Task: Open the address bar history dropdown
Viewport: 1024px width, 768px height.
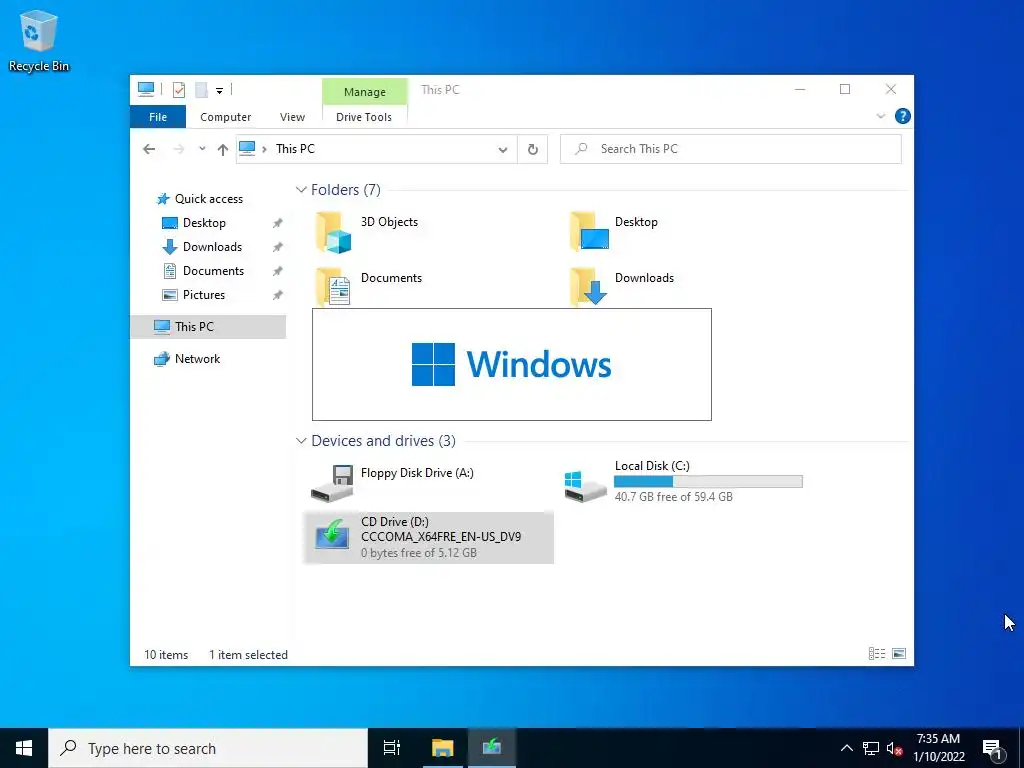Action: point(503,150)
